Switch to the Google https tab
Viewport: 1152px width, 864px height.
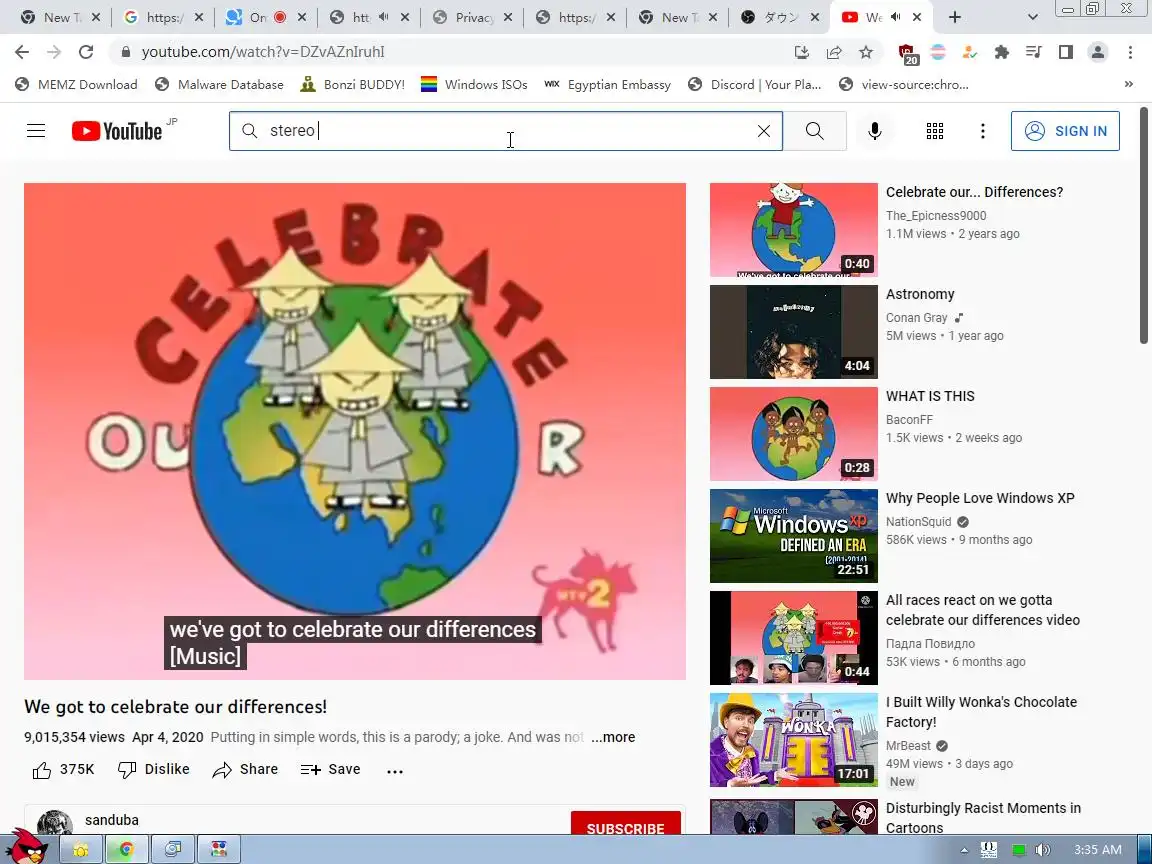pos(163,17)
